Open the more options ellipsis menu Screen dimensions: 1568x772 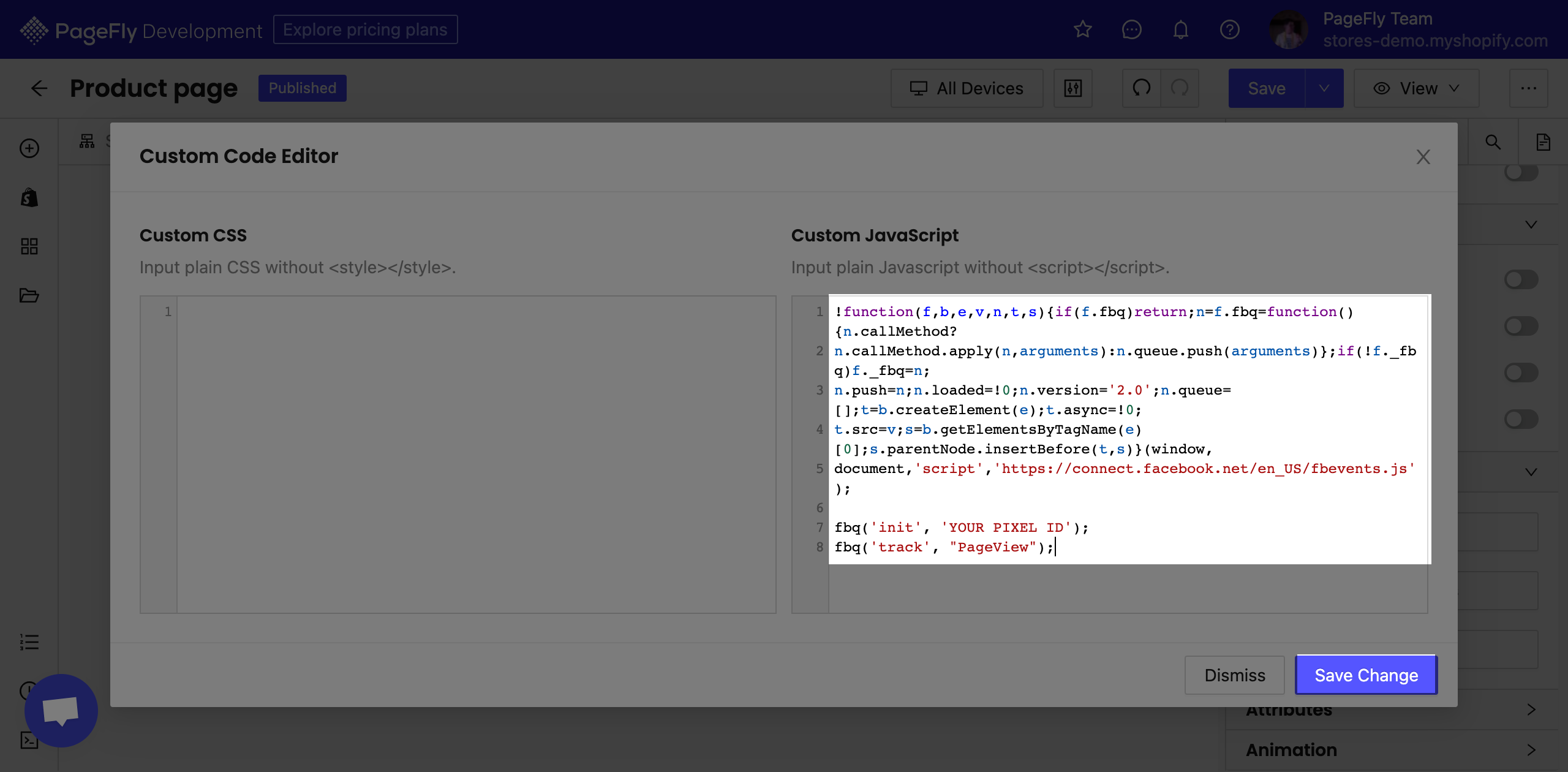pos(1528,88)
